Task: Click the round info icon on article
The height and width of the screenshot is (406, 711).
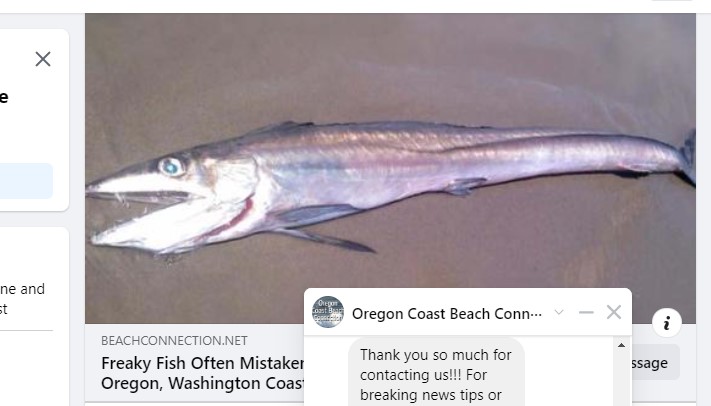Action: point(667,323)
